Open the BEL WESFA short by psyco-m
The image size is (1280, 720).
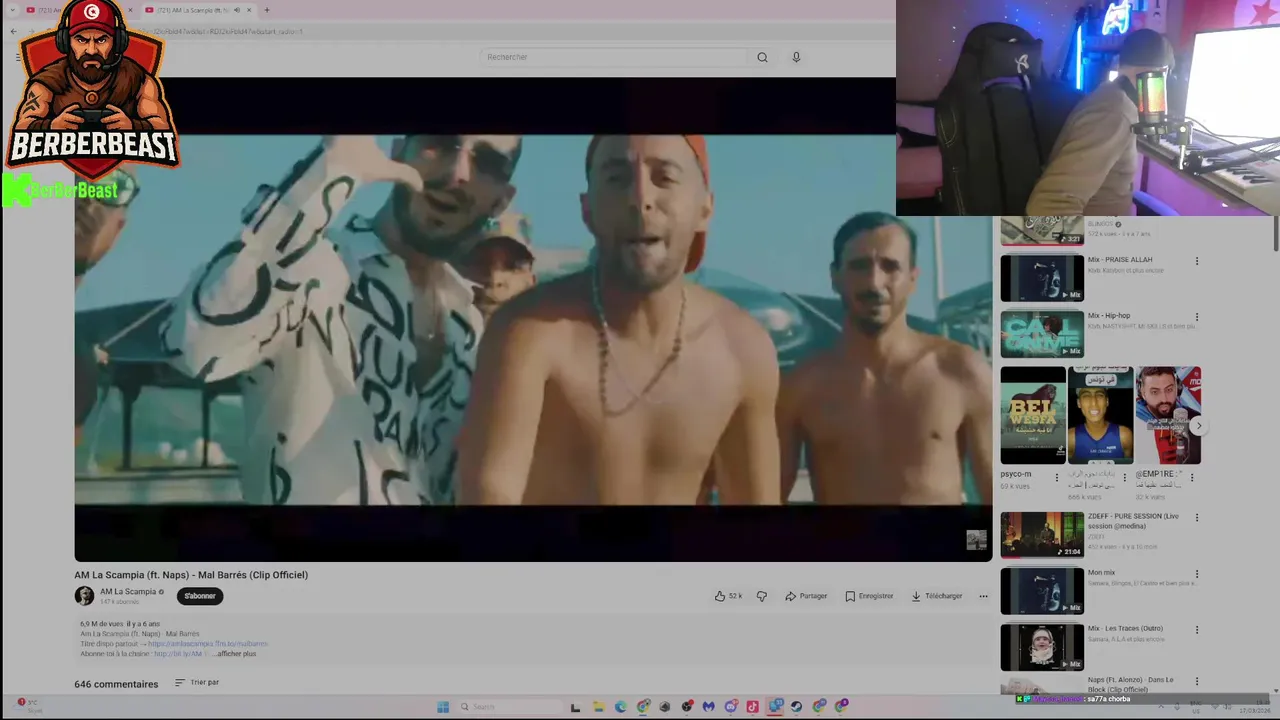click(x=1033, y=415)
